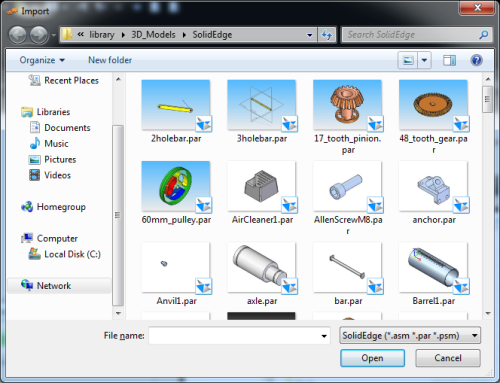Viewport: 500px width, 383px height.
Task: Open the SolidEdge file type filter dropdown
Action: (x=410, y=335)
